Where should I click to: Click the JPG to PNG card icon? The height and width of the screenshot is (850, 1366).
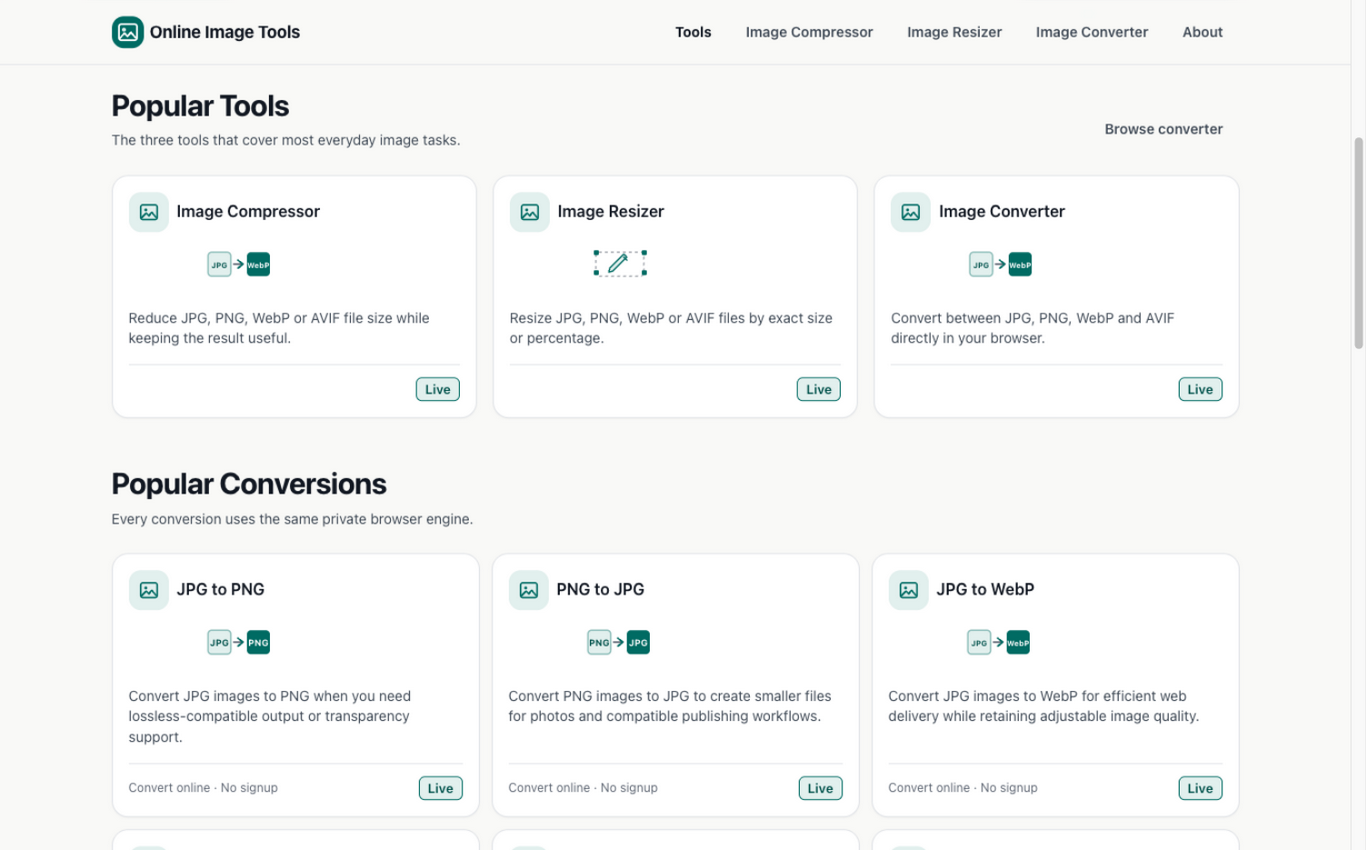[x=149, y=590]
